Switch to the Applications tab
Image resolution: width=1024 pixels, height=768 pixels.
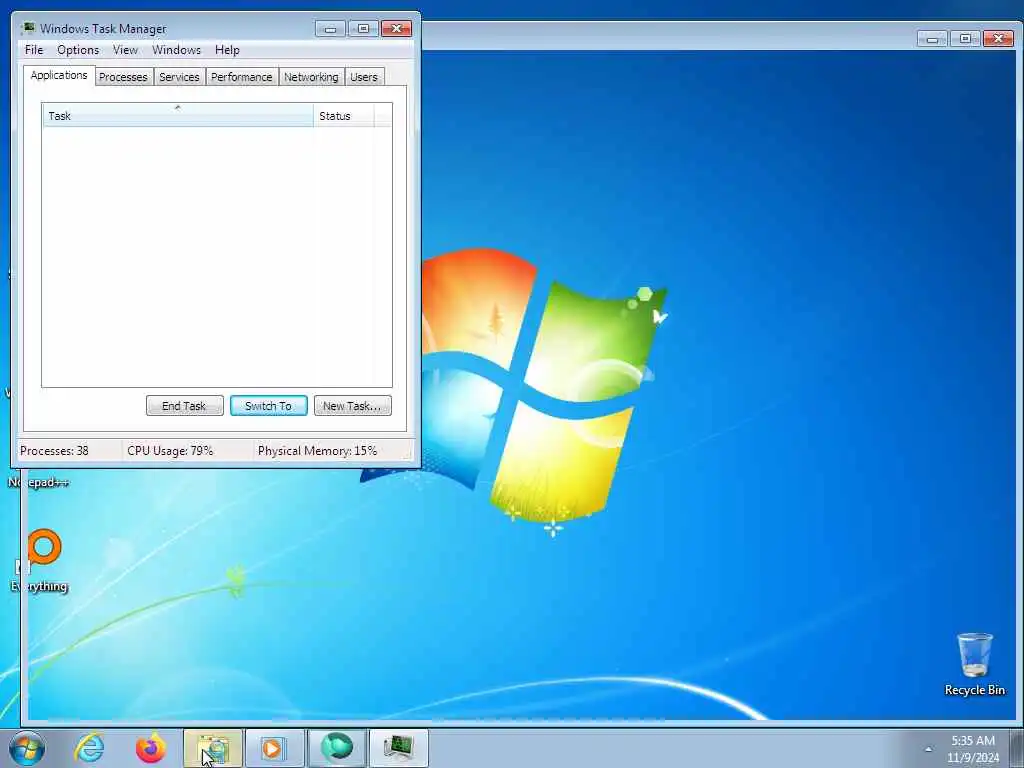tap(59, 75)
